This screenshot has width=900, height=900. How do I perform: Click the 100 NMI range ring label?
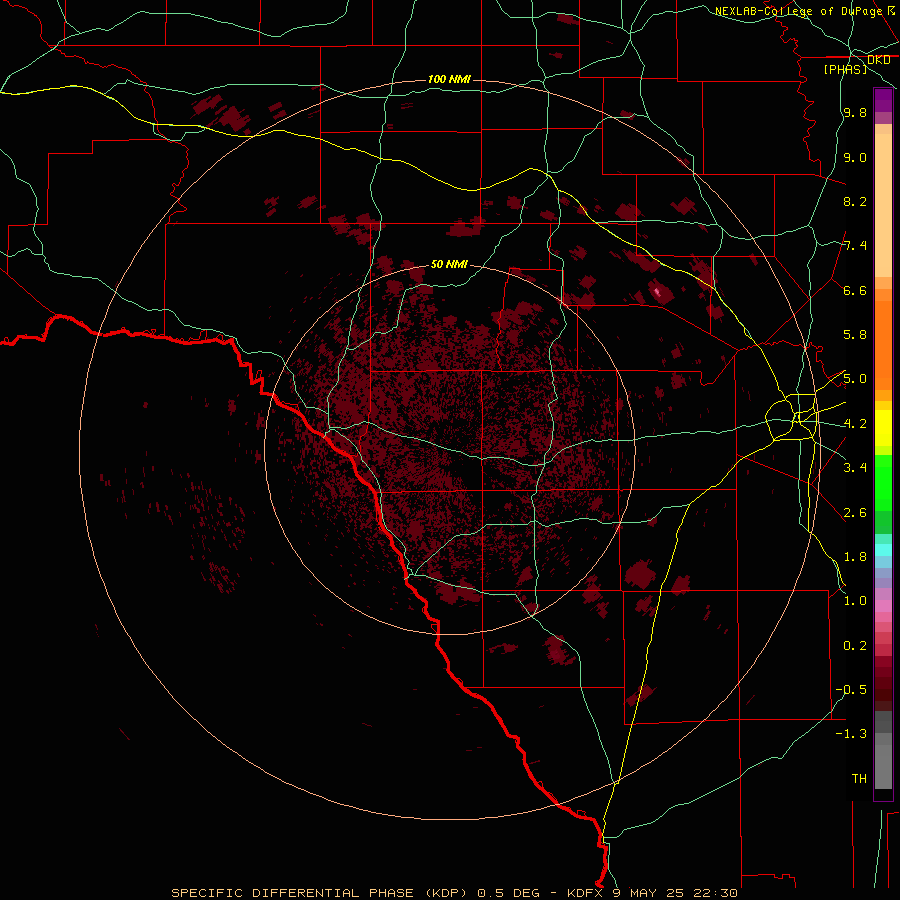[449, 79]
